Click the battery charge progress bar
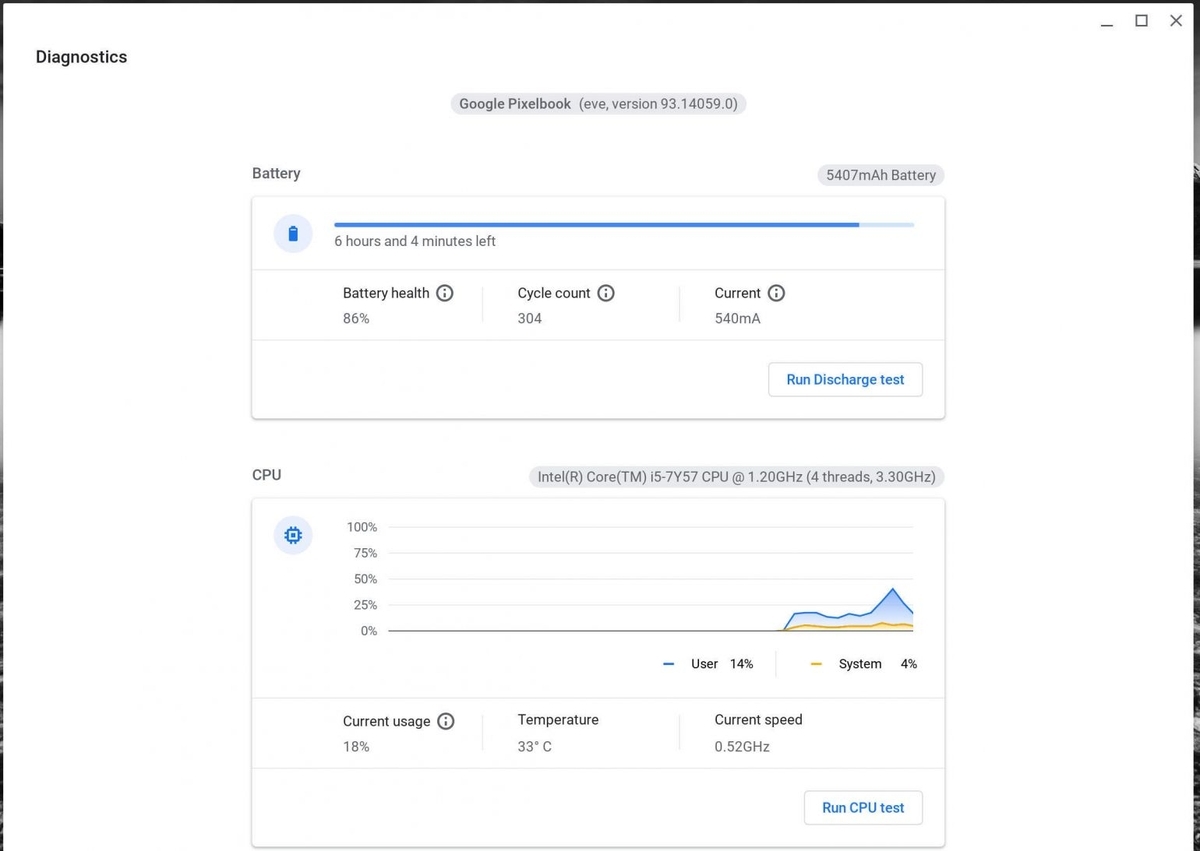 tap(624, 224)
